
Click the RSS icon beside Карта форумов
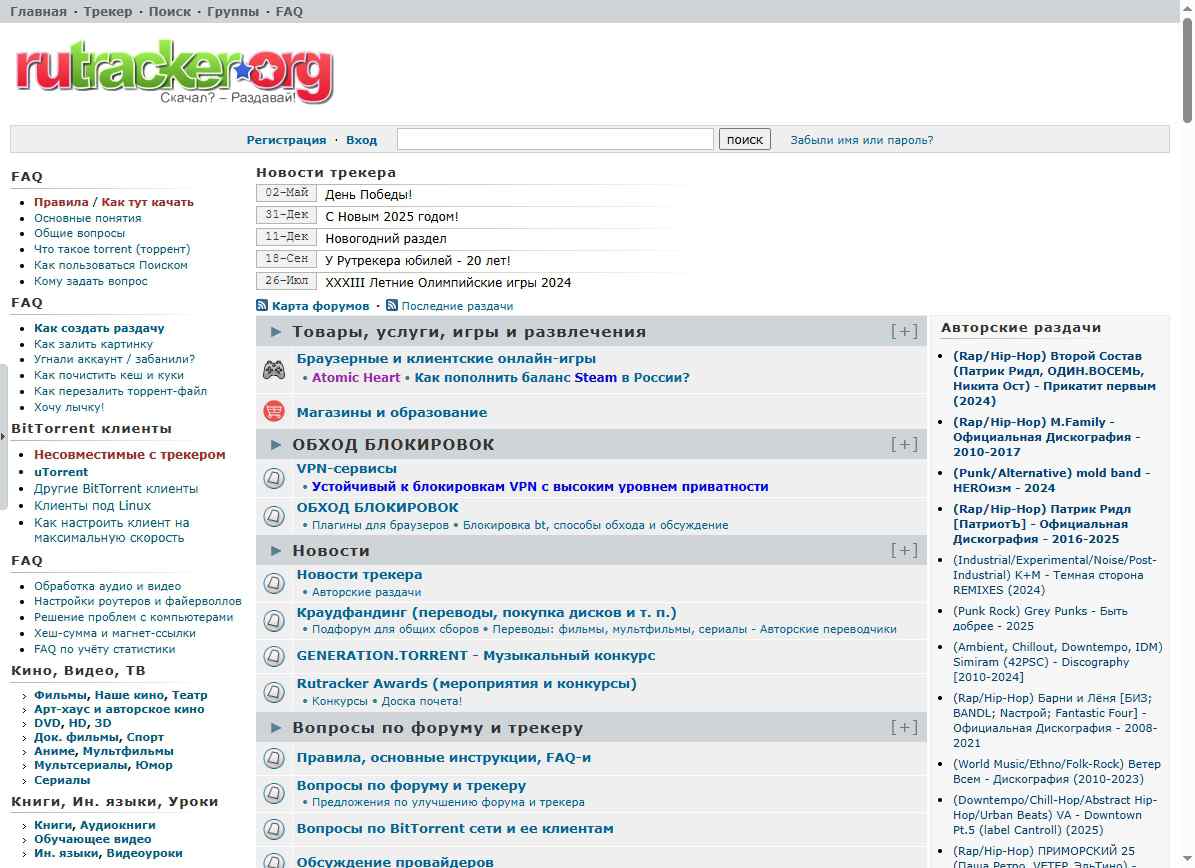[x=262, y=306]
